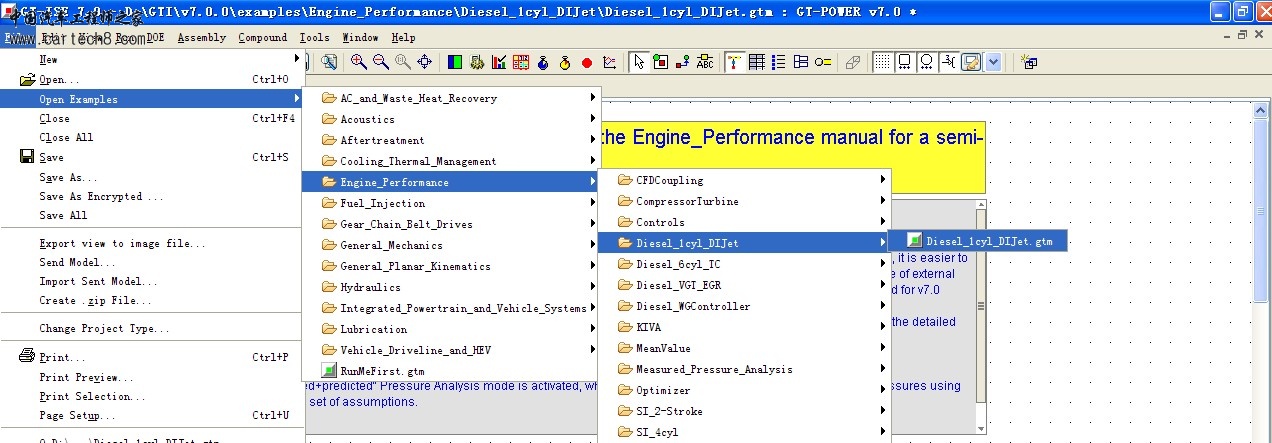Viewport: 1272px width, 443px height.
Task: Click the eraser icon in the toolbar
Action: click(852, 62)
